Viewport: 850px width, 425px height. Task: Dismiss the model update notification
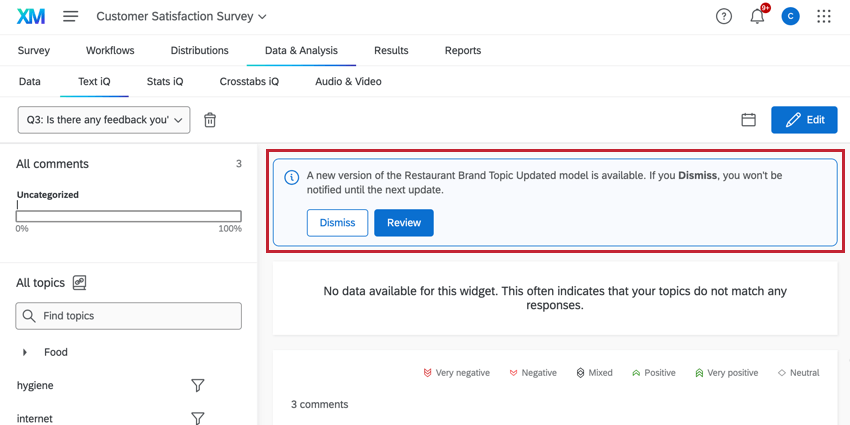coord(337,223)
